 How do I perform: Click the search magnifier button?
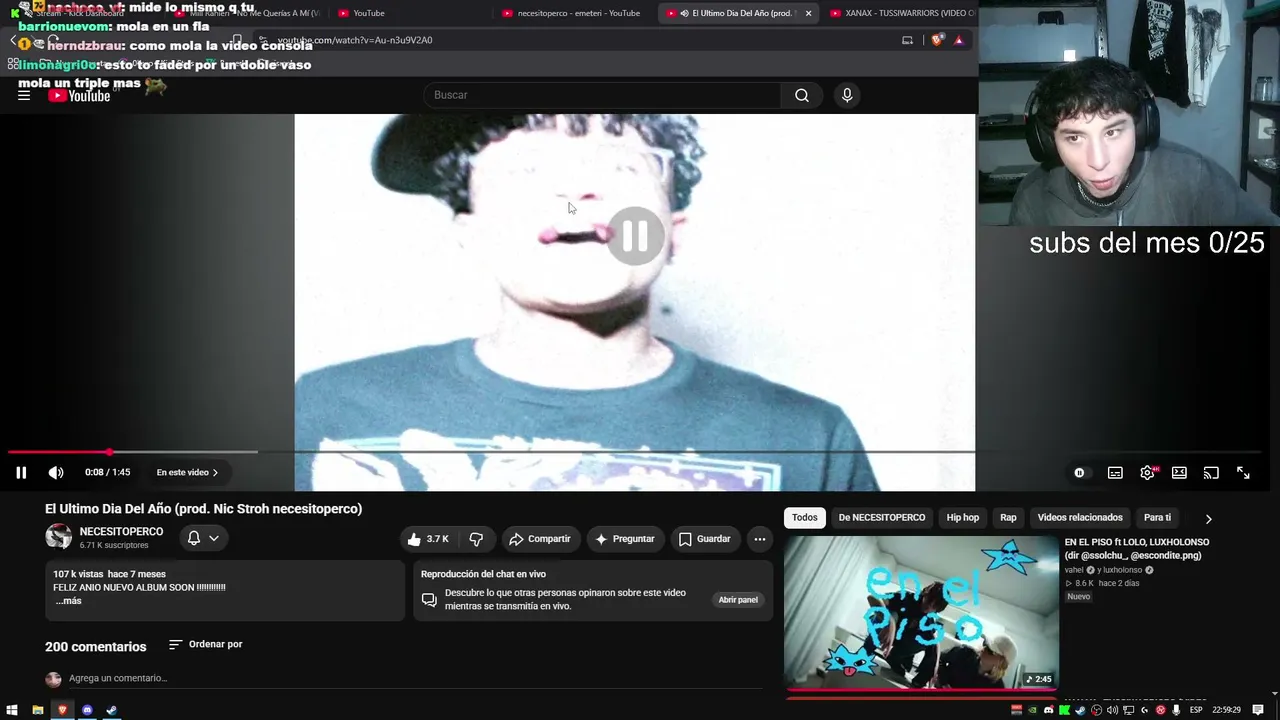pos(802,95)
